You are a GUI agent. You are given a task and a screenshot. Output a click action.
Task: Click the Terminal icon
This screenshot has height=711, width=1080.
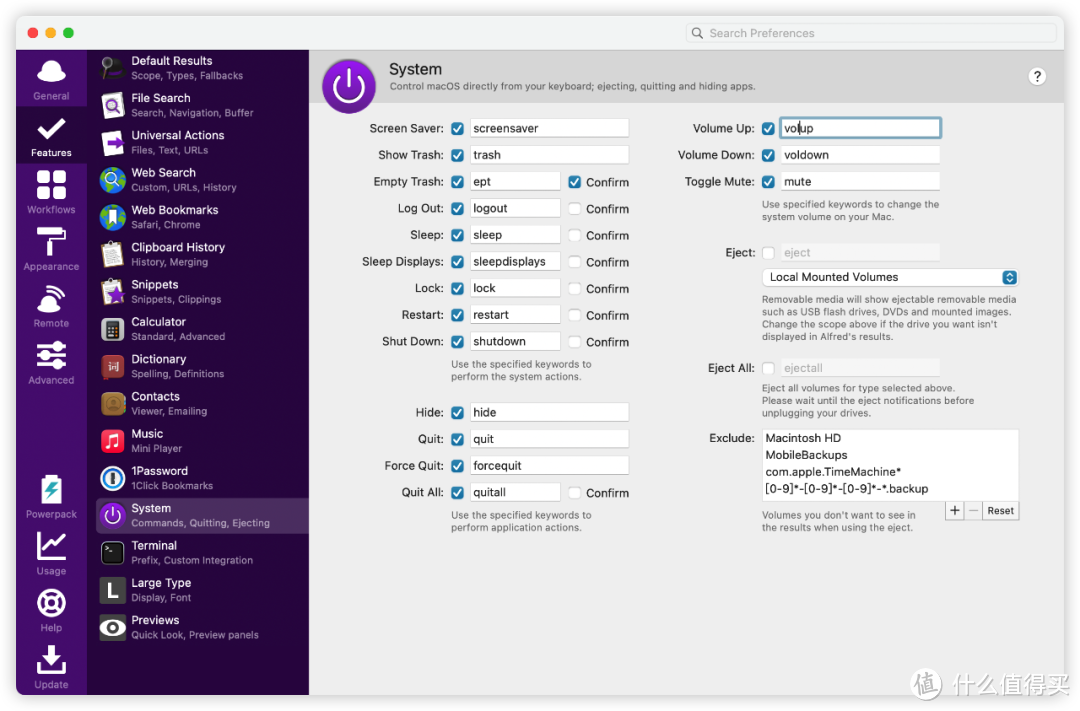pos(112,553)
